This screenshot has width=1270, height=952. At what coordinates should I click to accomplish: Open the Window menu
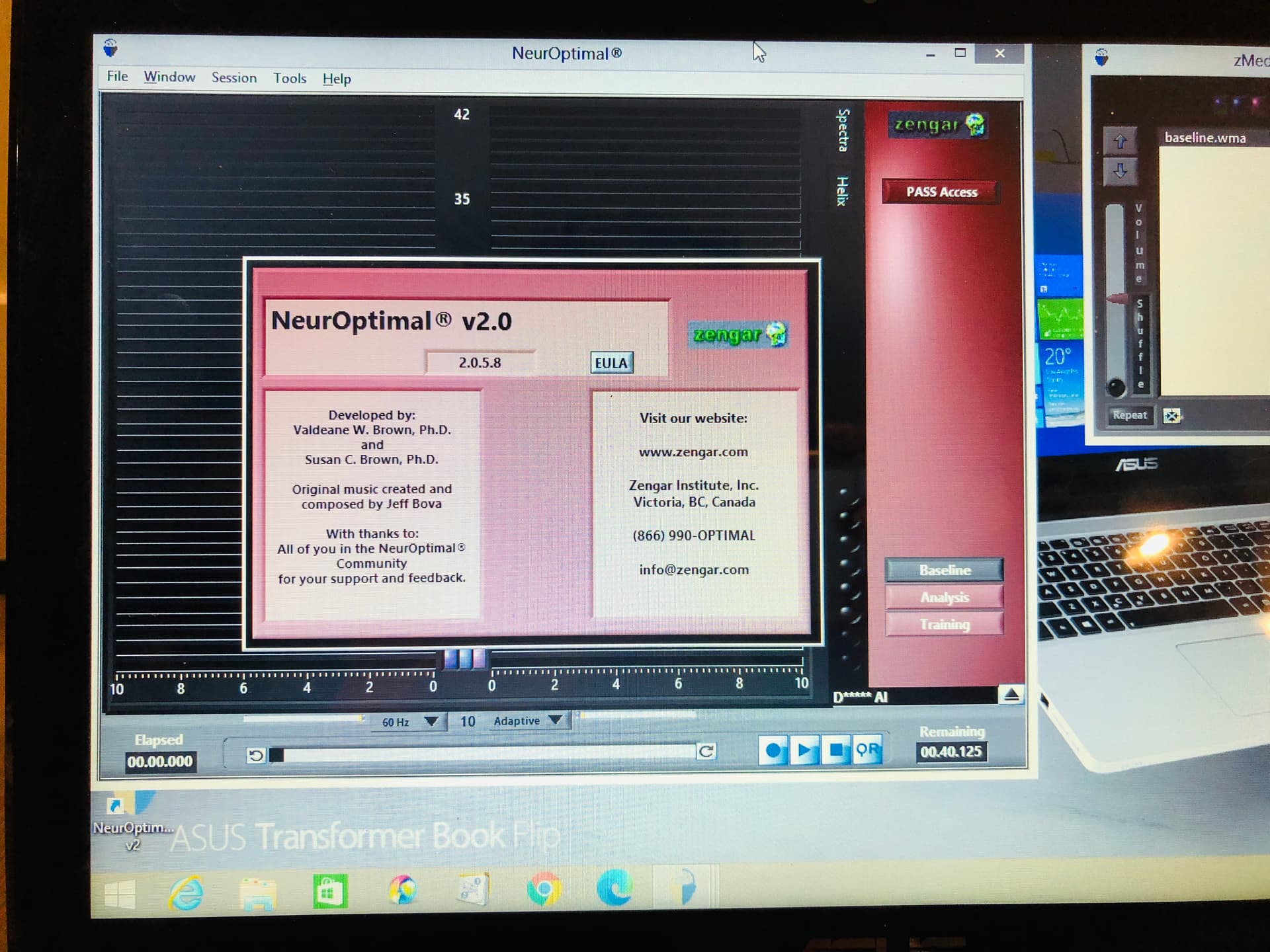[x=169, y=77]
